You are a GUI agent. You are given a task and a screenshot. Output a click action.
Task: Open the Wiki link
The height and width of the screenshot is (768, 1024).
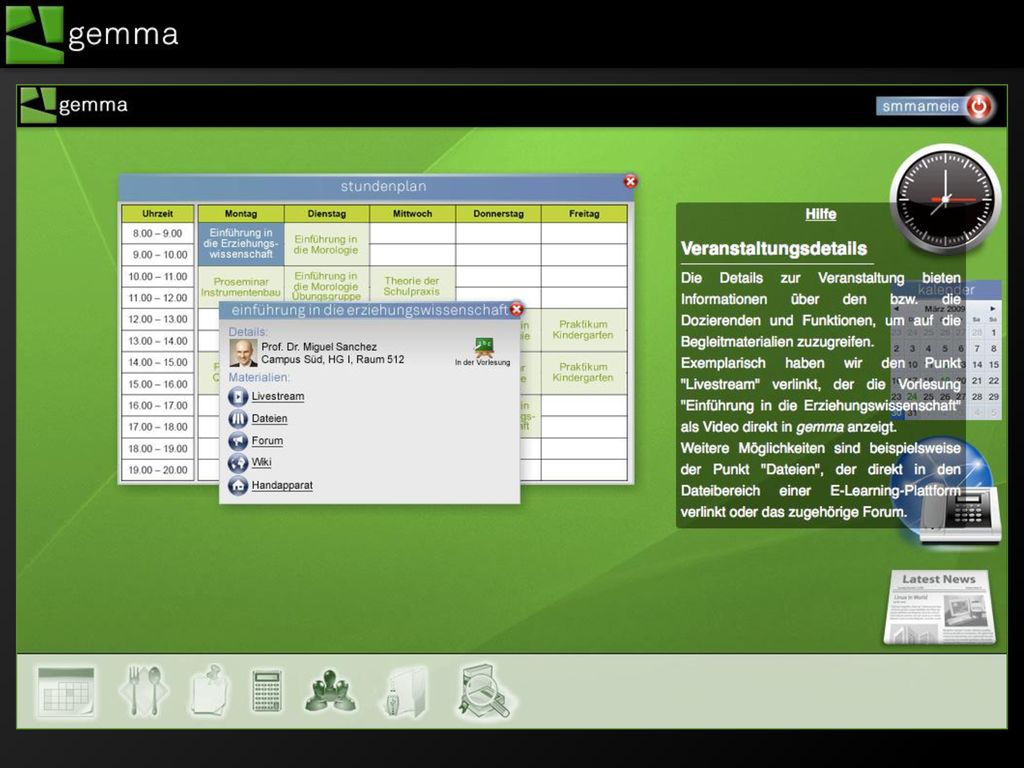click(261, 462)
